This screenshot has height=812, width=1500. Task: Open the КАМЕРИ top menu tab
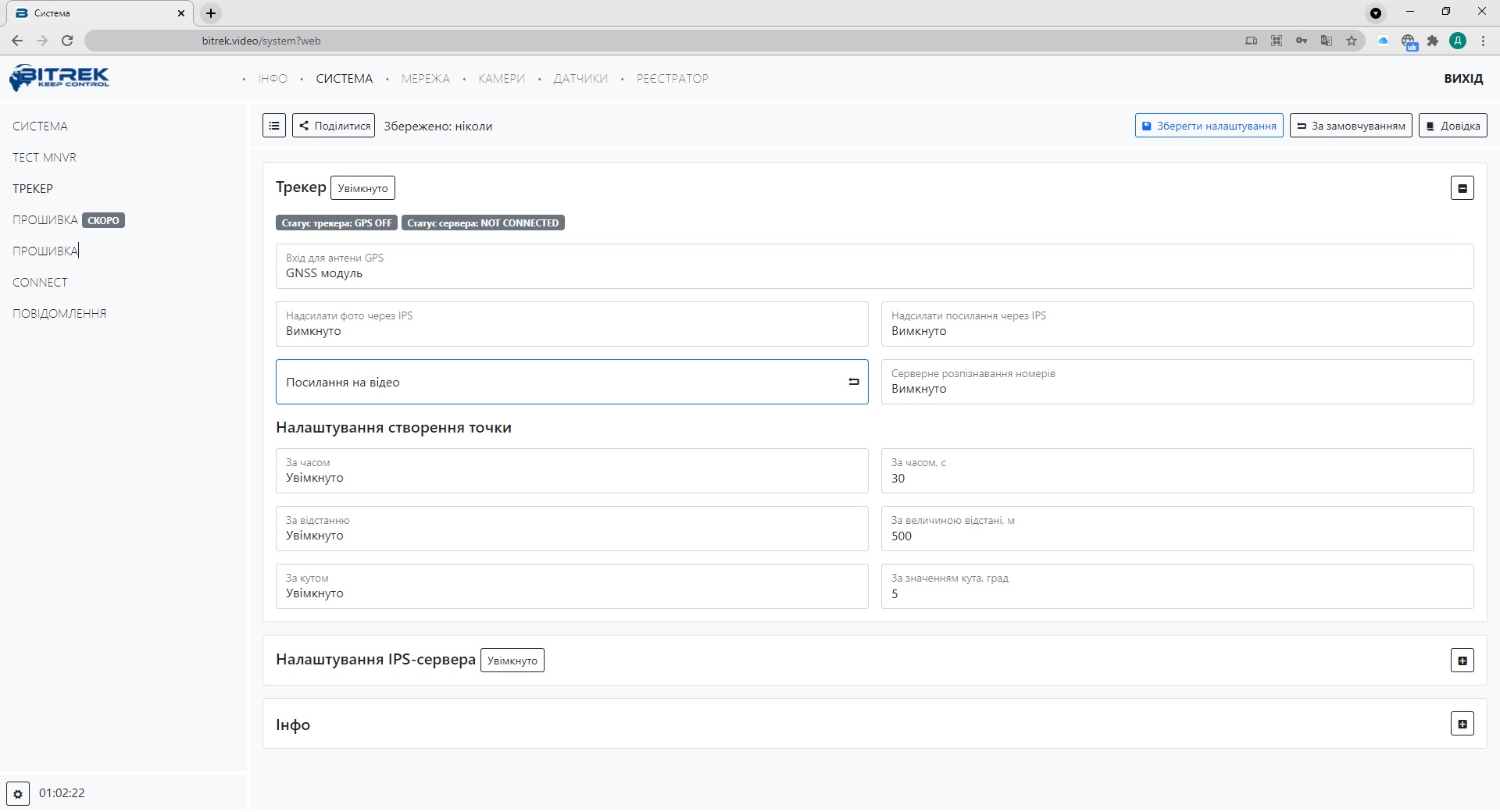click(x=502, y=79)
